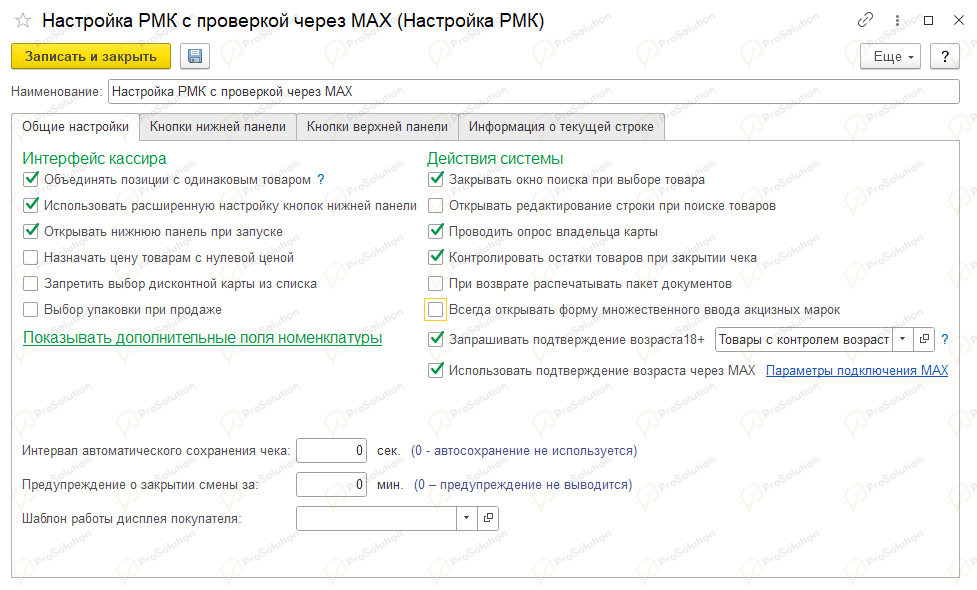Viewport: 977px width, 590px height.
Task: Disable 'Использовать подтверждение возраста через MAX'
Action: tap(436, 371)
